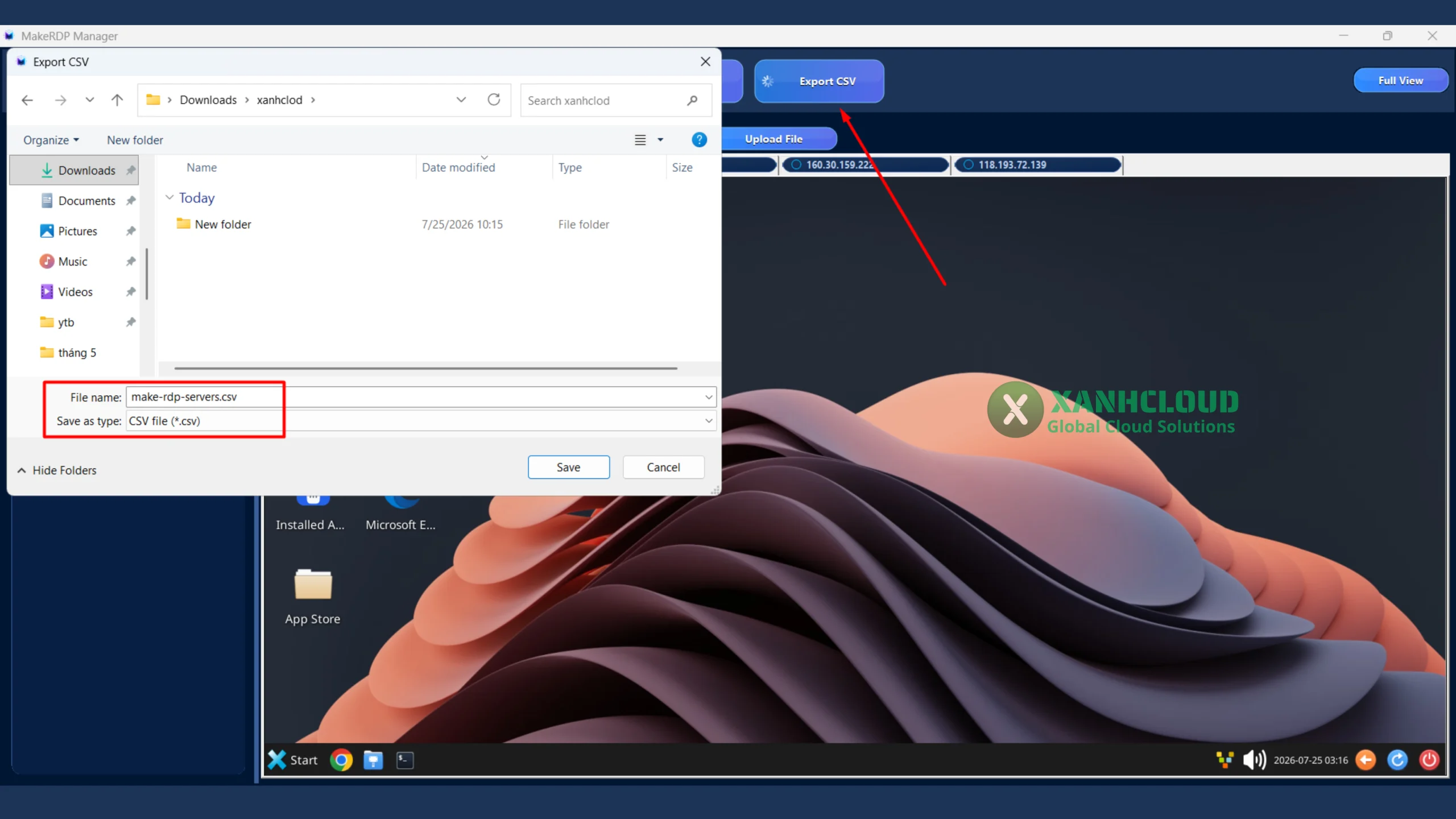Click xanhclod in the address breadcrumb
Viewport: 1456px width, 819px height.
(x=279, y=100)
